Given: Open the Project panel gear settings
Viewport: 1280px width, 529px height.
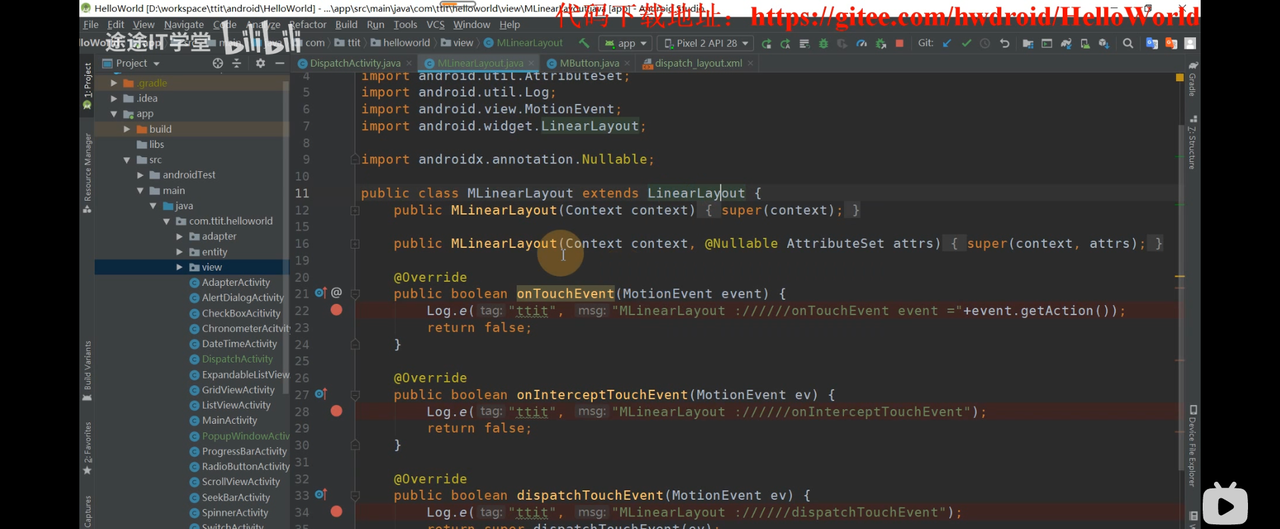Looking at the screenshot, I should 260,63.
